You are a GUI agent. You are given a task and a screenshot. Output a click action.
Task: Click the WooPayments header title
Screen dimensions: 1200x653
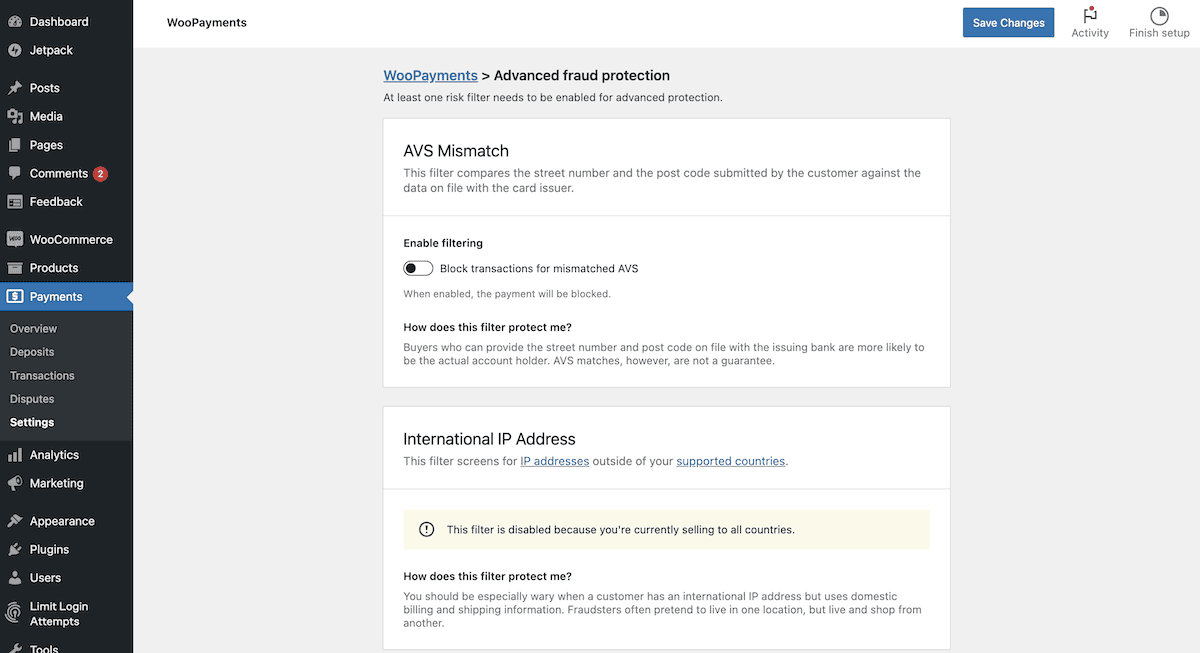point(206,22)
